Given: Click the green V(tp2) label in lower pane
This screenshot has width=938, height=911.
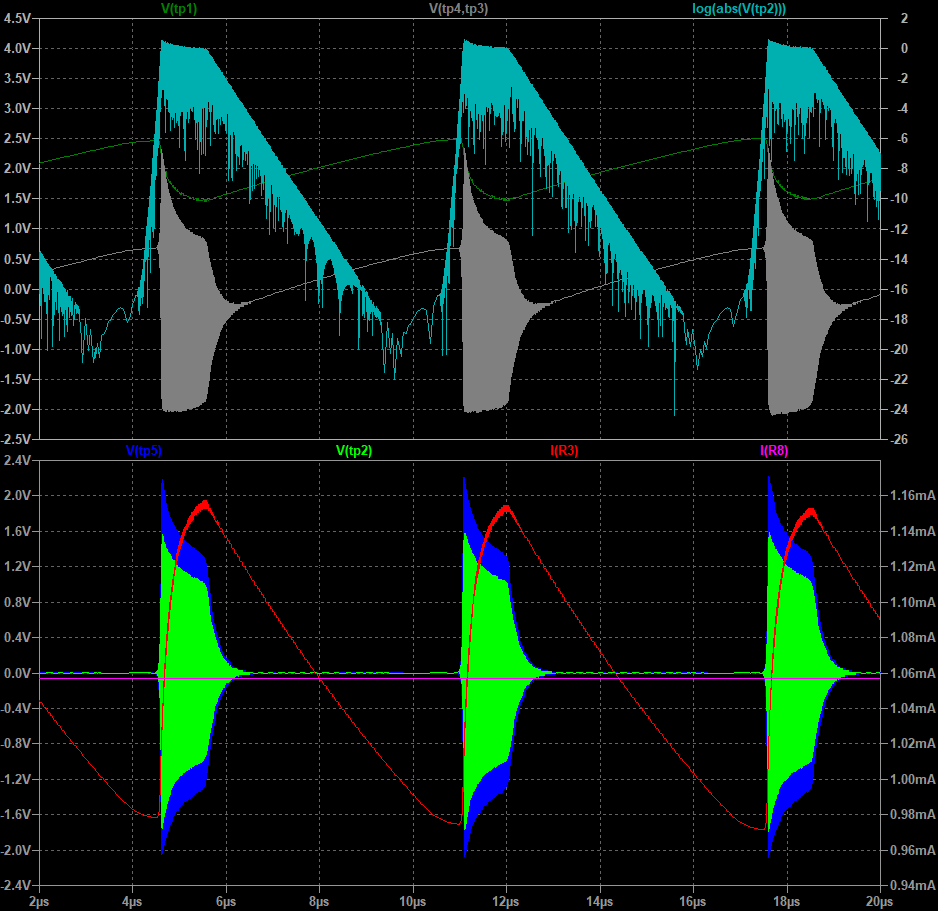Looking at the screenshot, I should pos(354,451).
